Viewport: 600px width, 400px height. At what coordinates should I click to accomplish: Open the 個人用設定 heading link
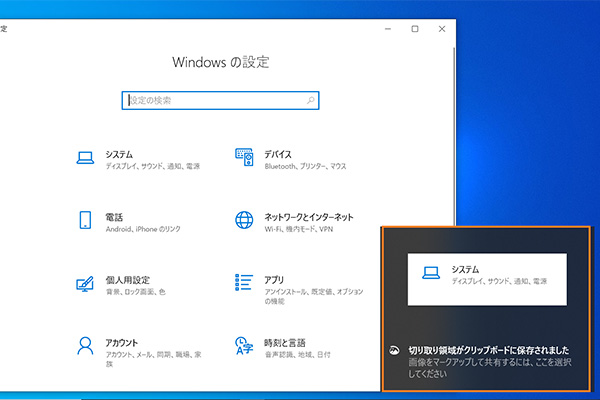coord(127,280)
